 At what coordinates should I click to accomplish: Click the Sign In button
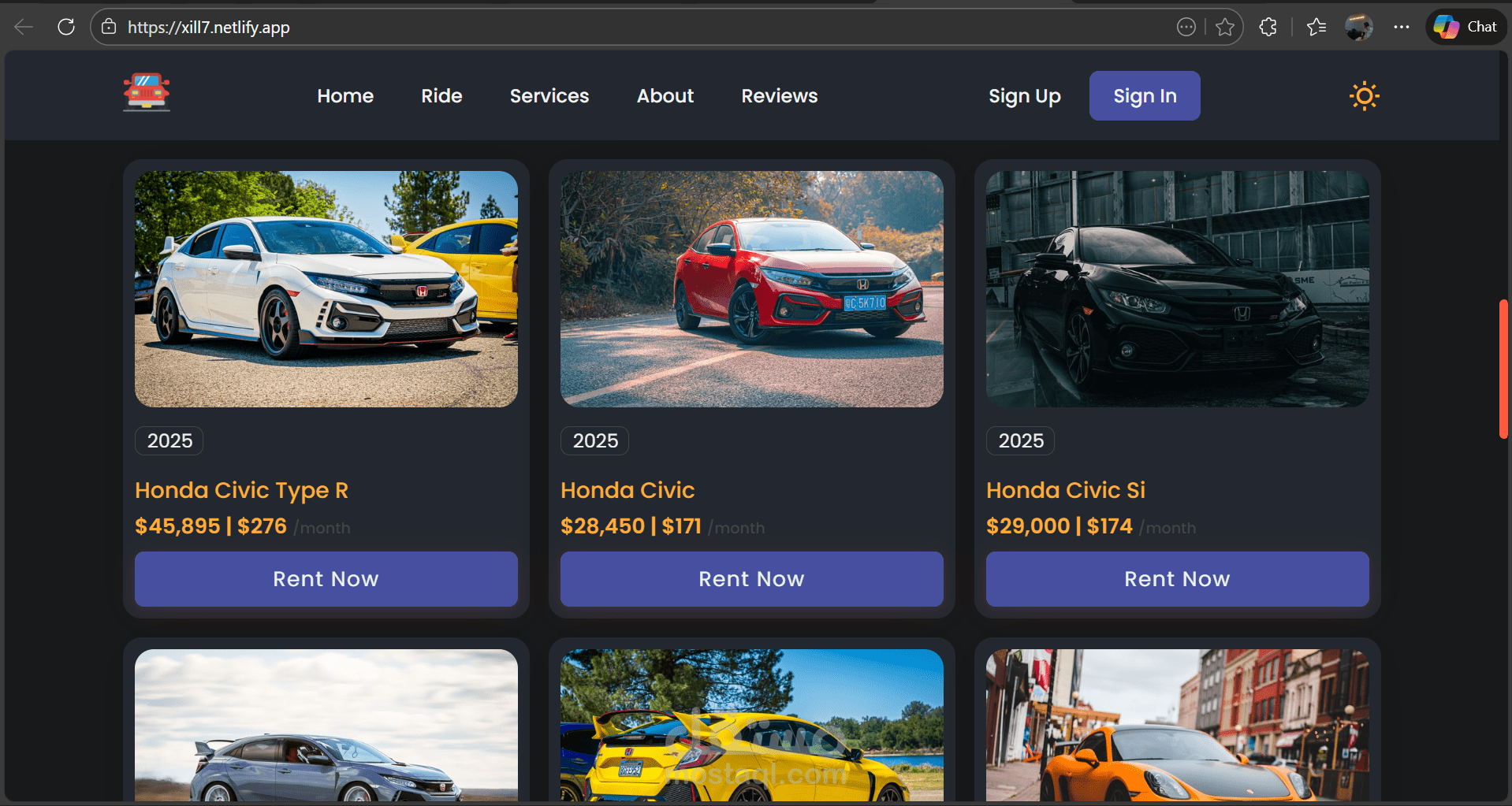(x=1145, y=96)
